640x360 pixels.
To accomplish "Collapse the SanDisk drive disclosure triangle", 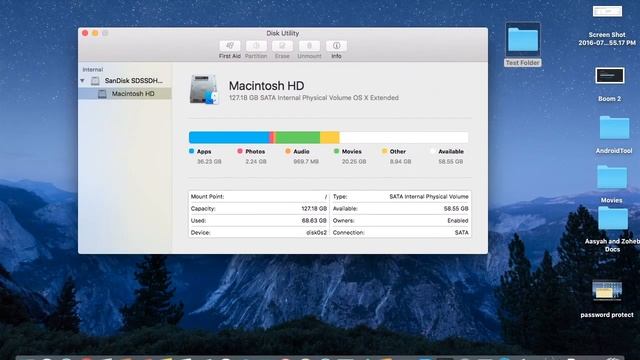I will [82, 81].
